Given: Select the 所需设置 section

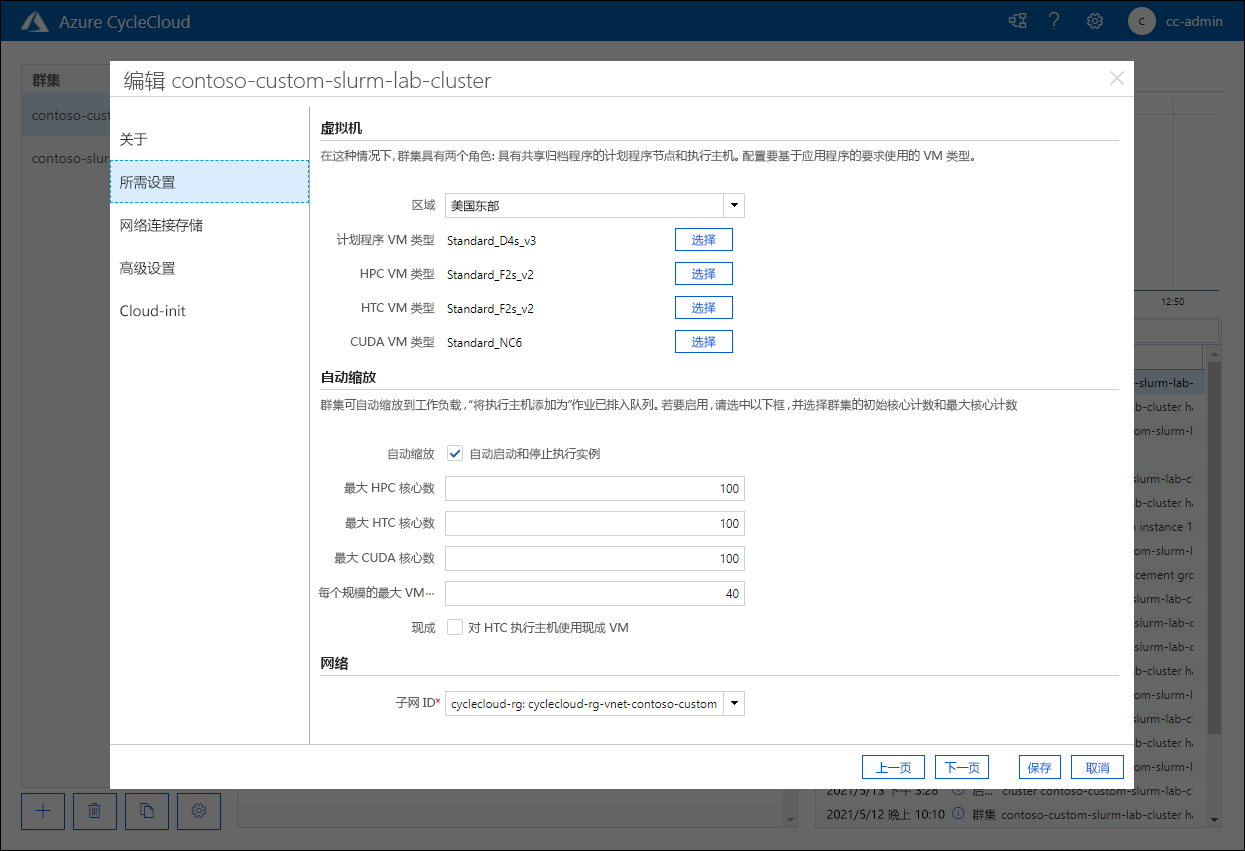Looking at the screenshot, I should point(209,182).
